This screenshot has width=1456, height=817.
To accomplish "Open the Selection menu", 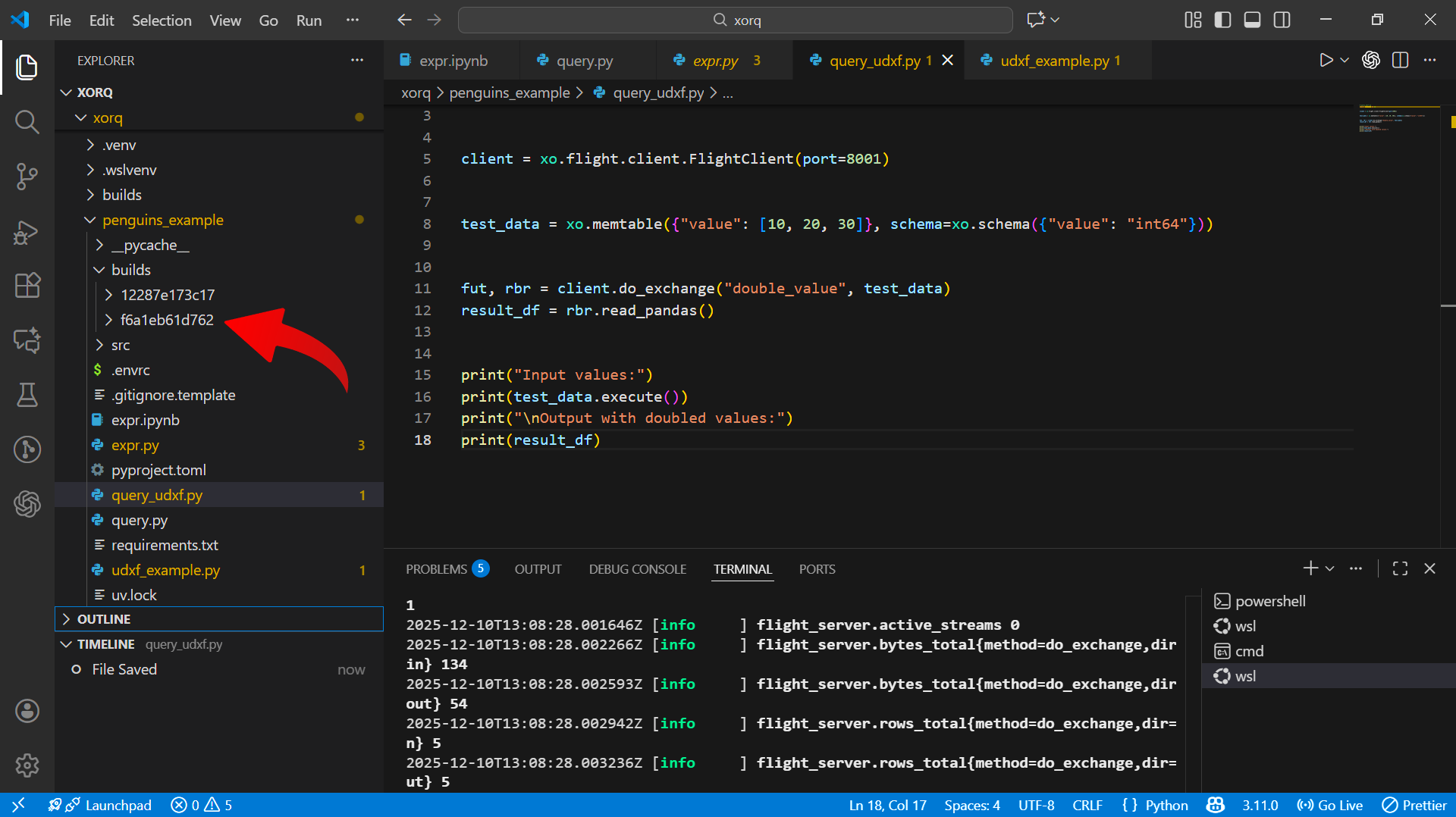I will coord(162,20).
